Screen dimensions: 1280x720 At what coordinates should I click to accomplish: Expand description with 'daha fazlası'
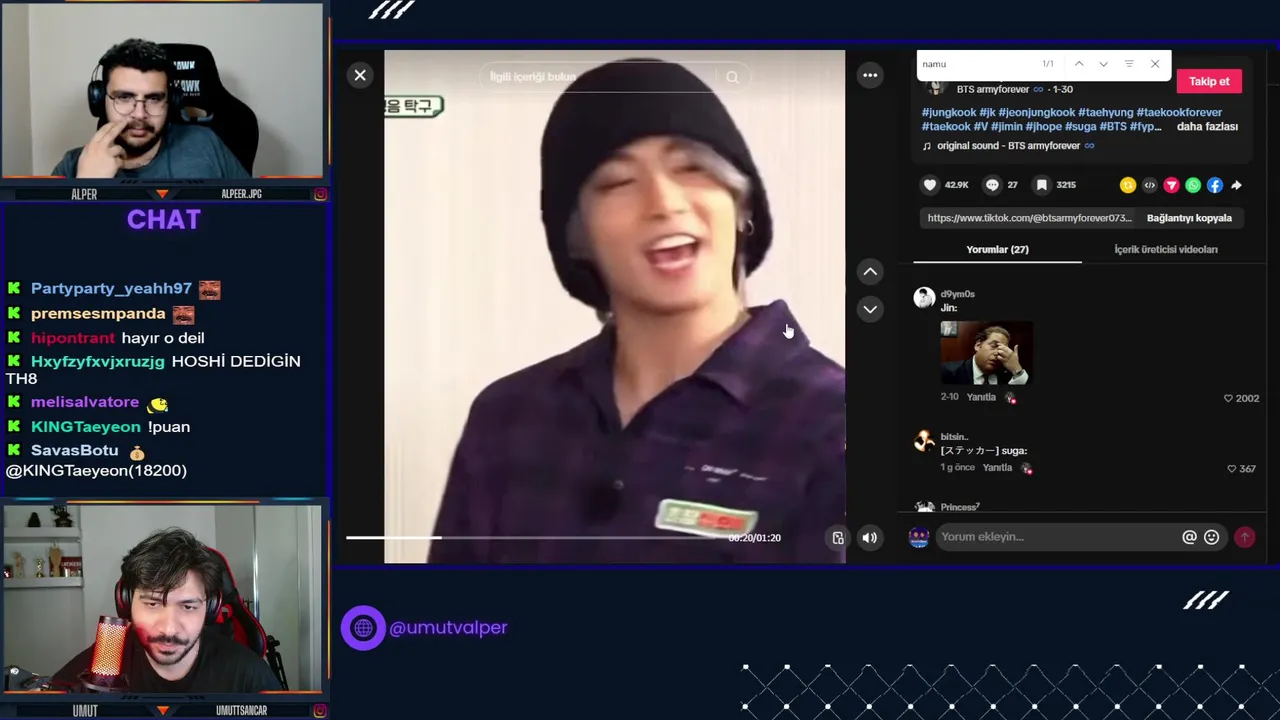tap(1207, 127)
